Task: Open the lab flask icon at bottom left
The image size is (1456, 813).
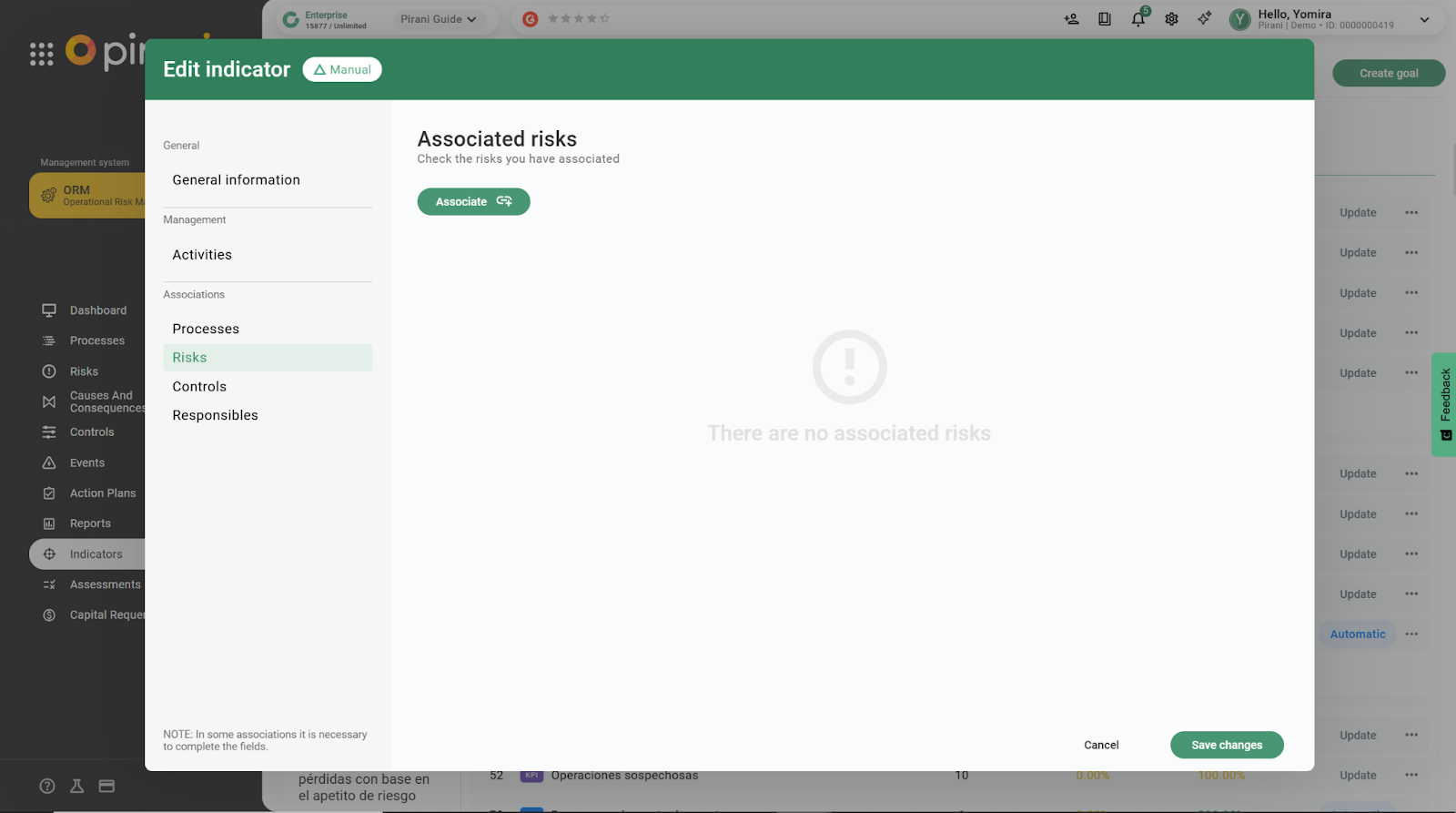Action: pos(77,786)
